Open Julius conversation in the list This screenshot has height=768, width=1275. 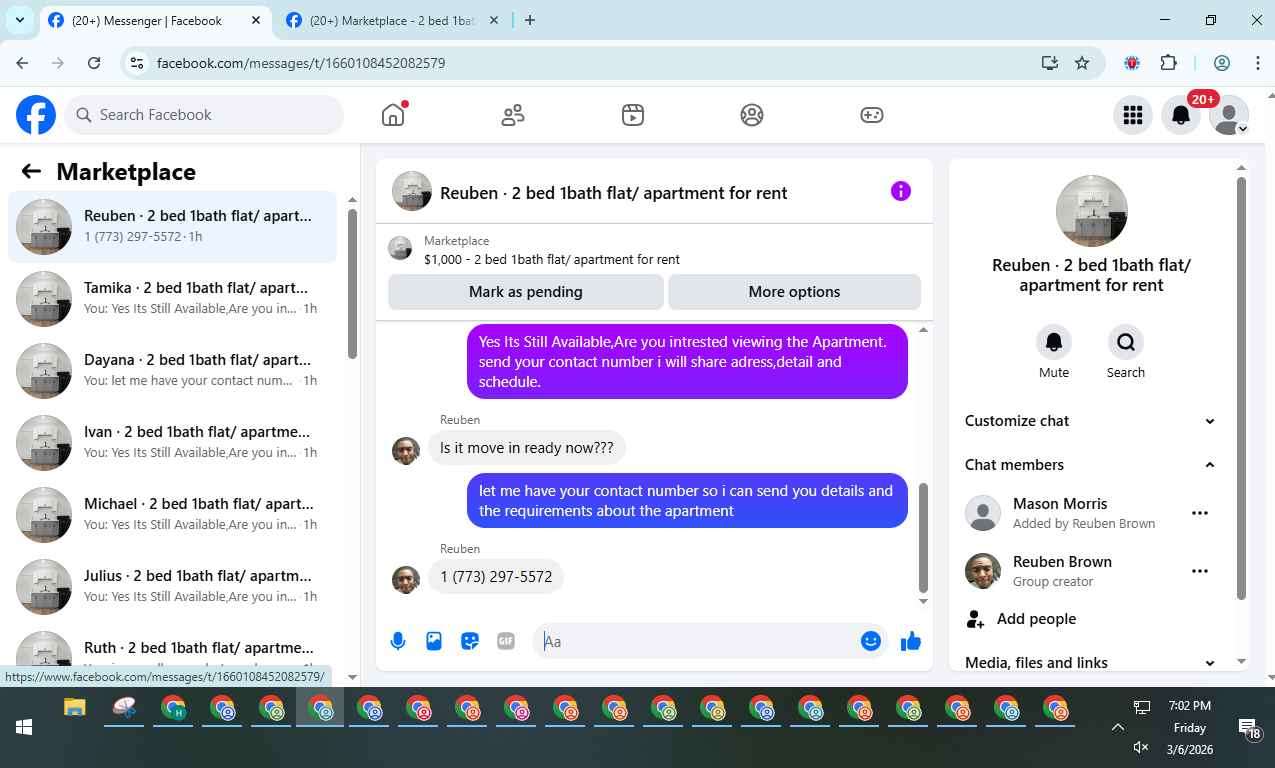172,587
